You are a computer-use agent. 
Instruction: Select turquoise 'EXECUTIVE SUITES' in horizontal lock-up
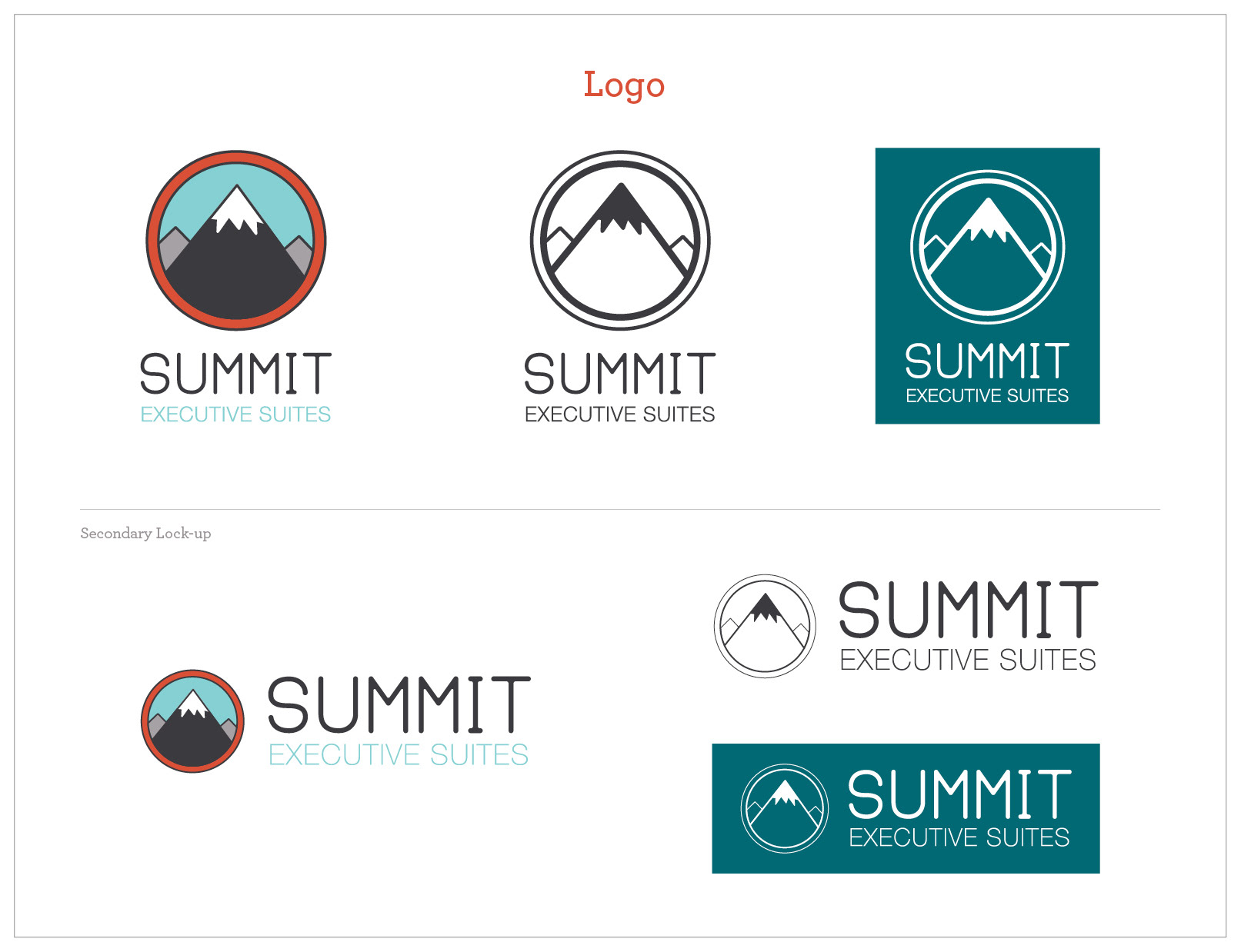(x=399, y=754)
